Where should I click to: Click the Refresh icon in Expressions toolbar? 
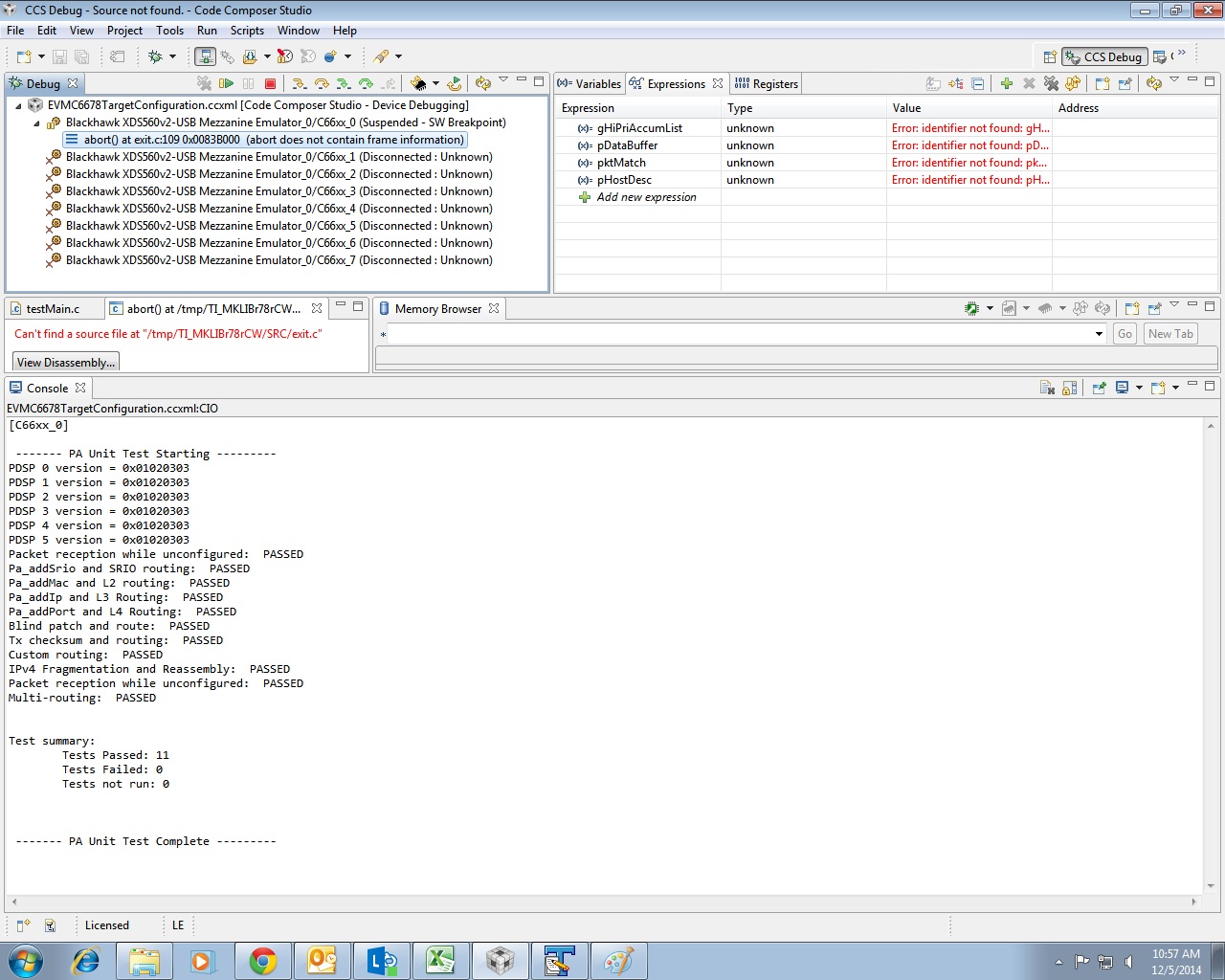[x=1074, y=83]
